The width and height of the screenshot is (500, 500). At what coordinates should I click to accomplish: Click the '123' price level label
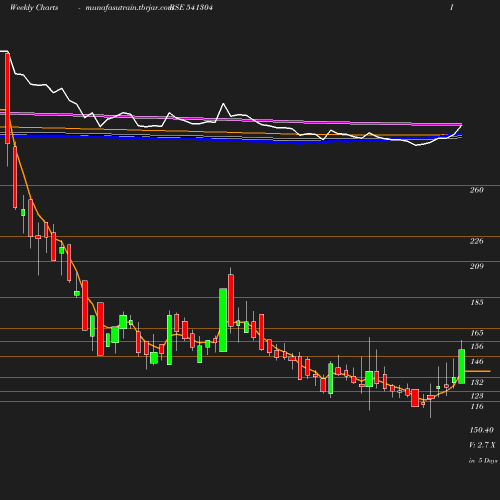click(477, 396)
